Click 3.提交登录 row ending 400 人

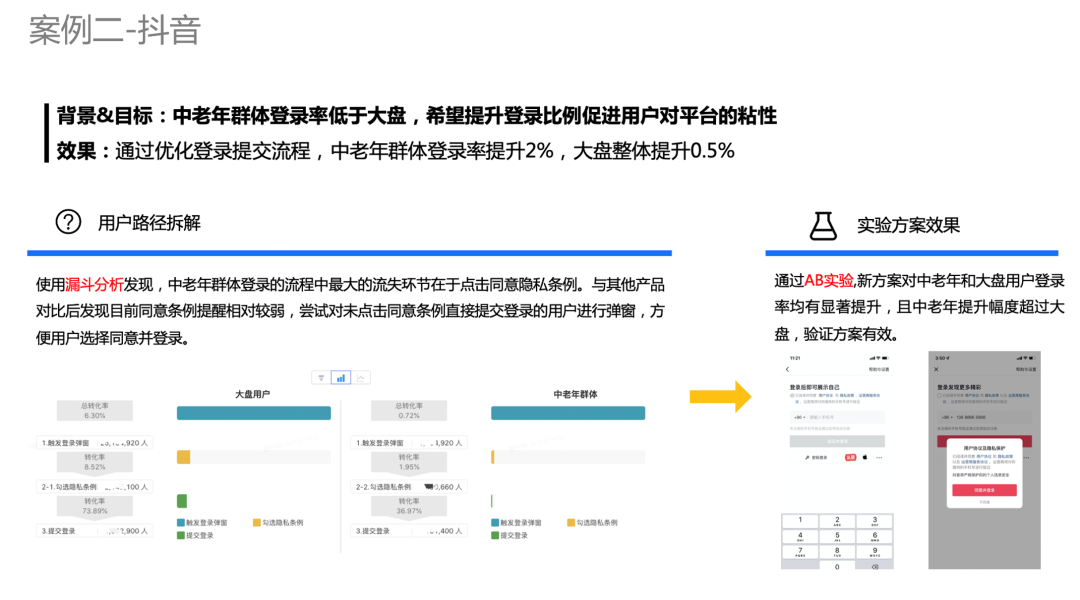click(x=408, y=531)
